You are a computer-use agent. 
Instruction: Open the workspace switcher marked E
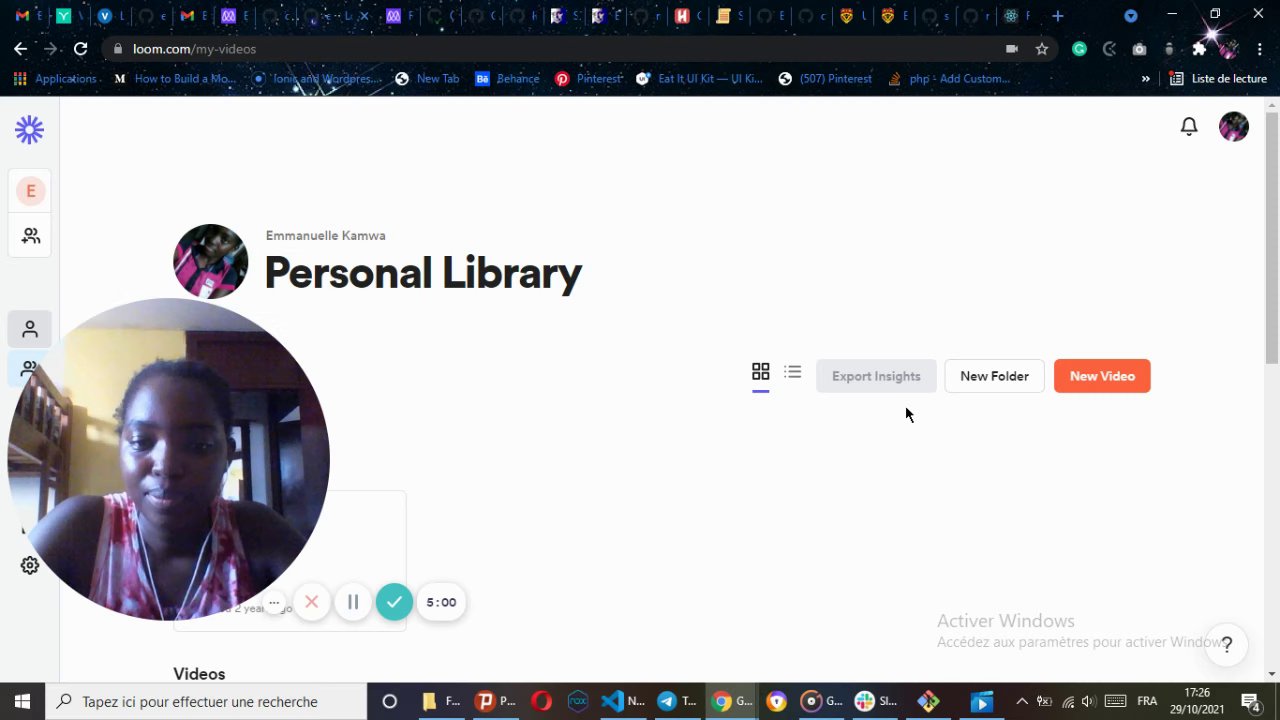(30, 191)
